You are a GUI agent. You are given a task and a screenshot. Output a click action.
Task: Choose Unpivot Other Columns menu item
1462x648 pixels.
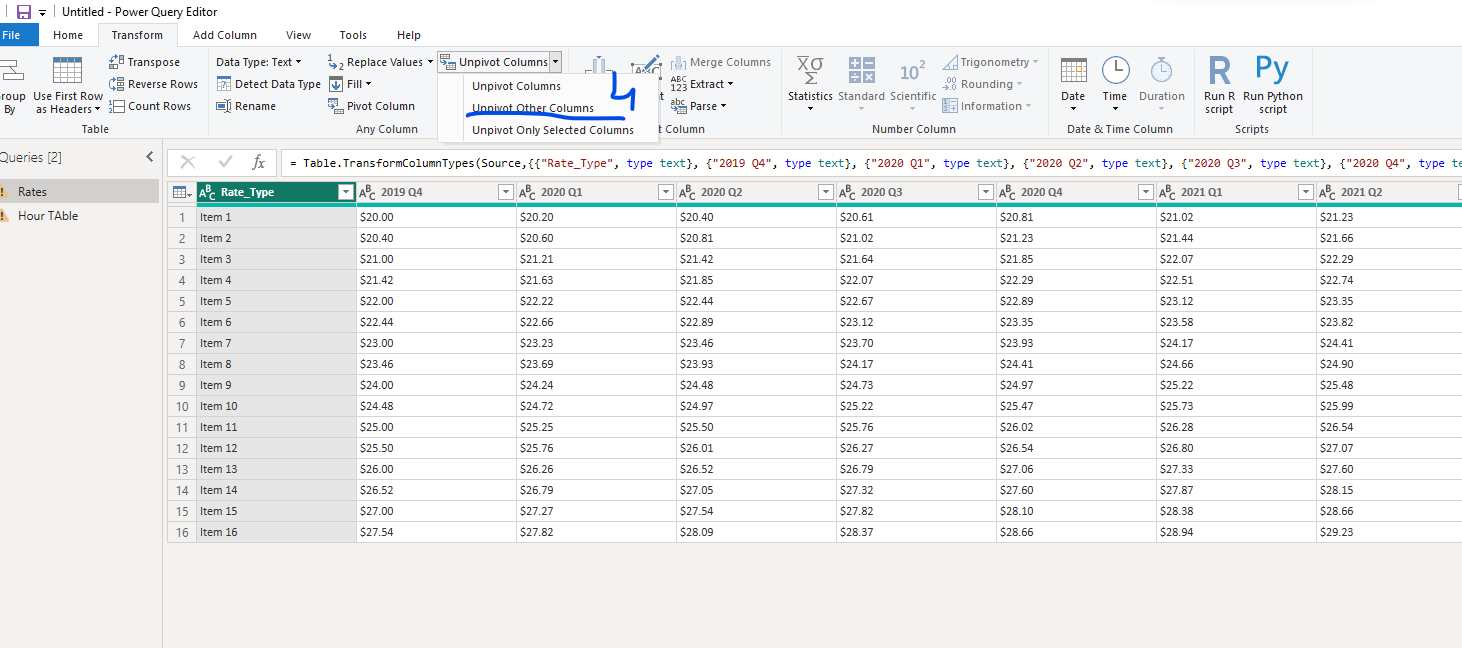(533, 108)
